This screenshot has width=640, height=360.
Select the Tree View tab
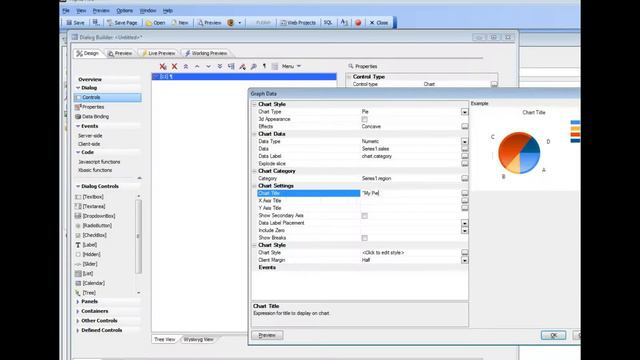click(x=164, y=340)
